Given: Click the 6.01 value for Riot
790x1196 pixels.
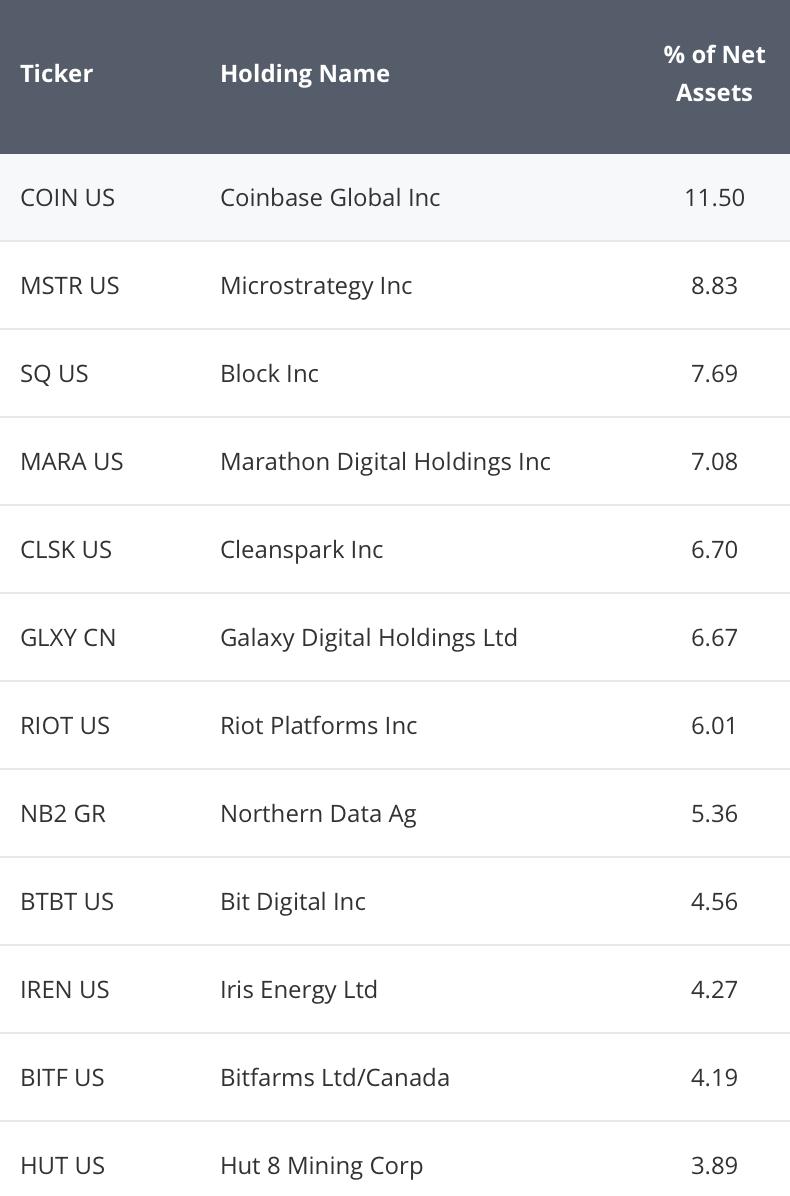Looking at the screenshot, I should [715, 725].
